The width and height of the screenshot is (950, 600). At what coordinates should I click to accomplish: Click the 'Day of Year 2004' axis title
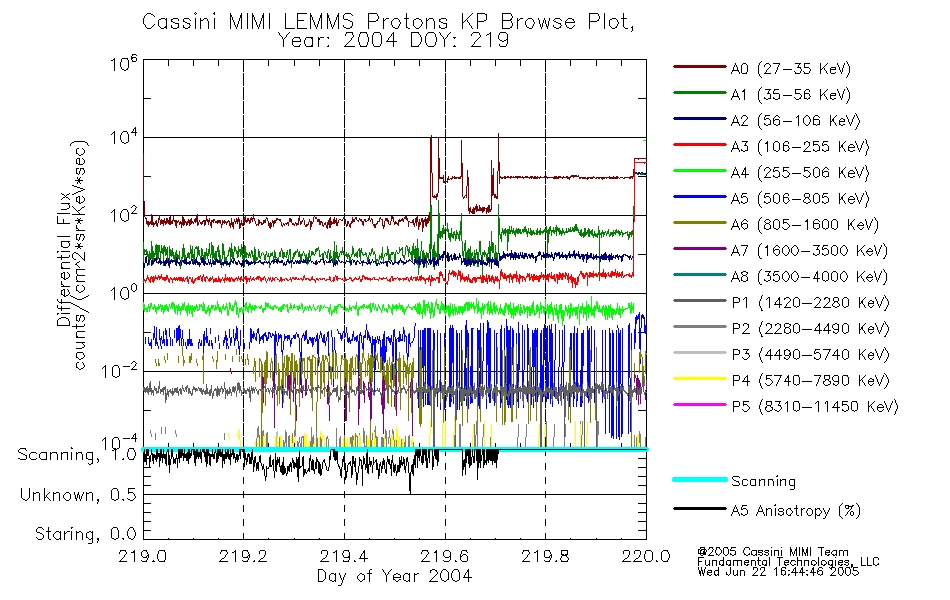394,576
